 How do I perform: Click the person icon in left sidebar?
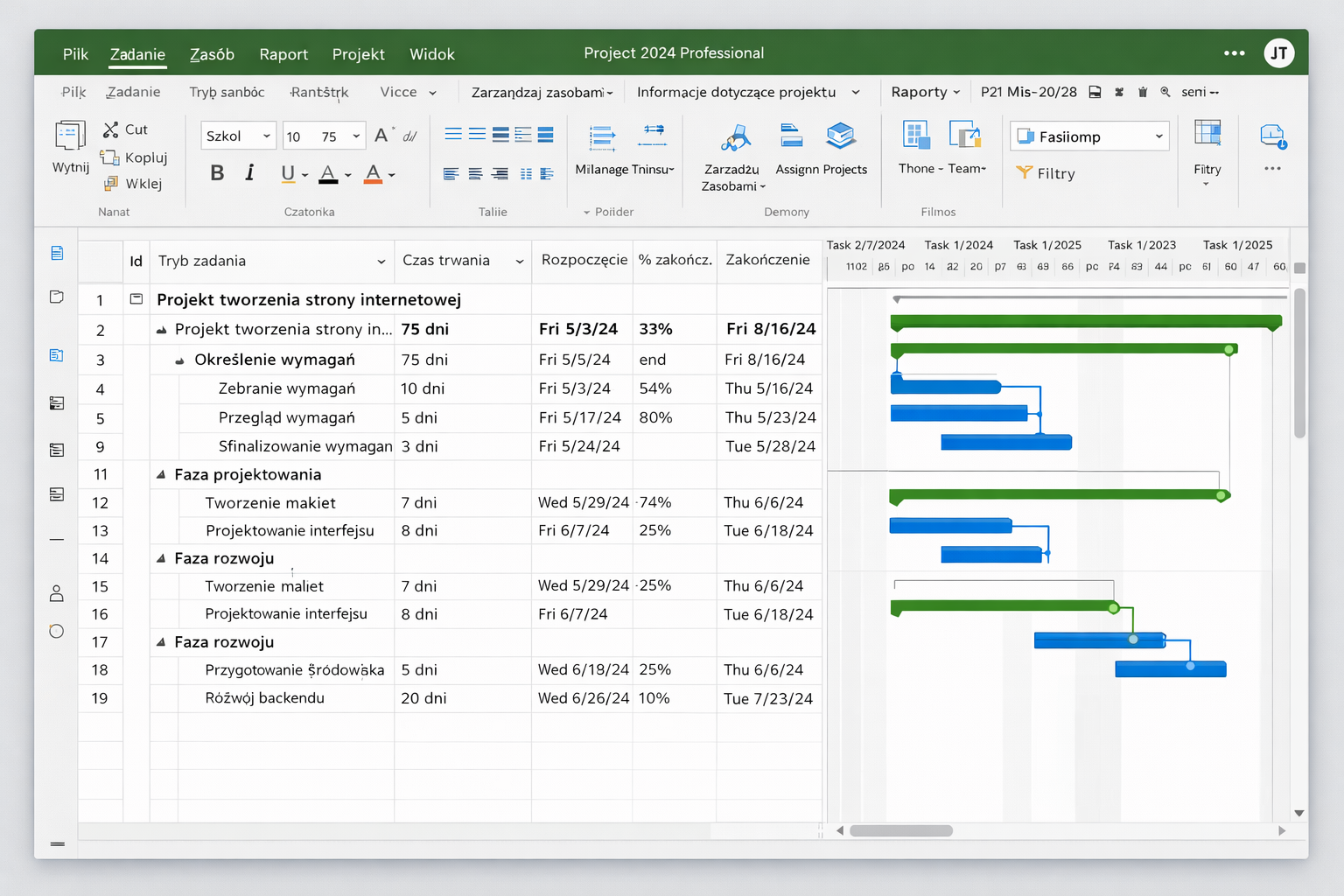click(57, 593)
